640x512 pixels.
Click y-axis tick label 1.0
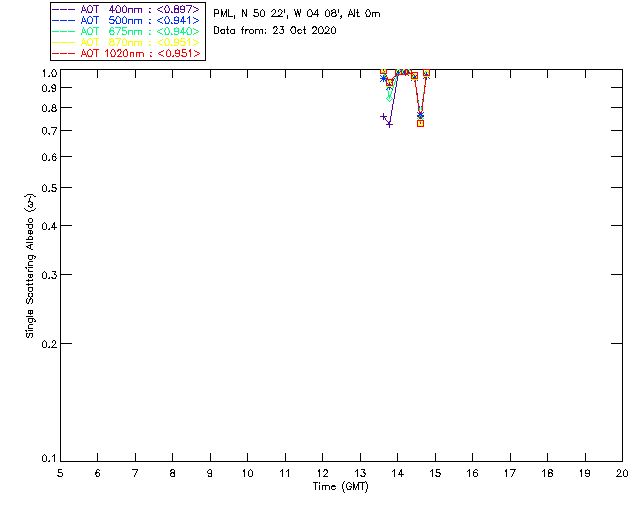pos(49,73)
